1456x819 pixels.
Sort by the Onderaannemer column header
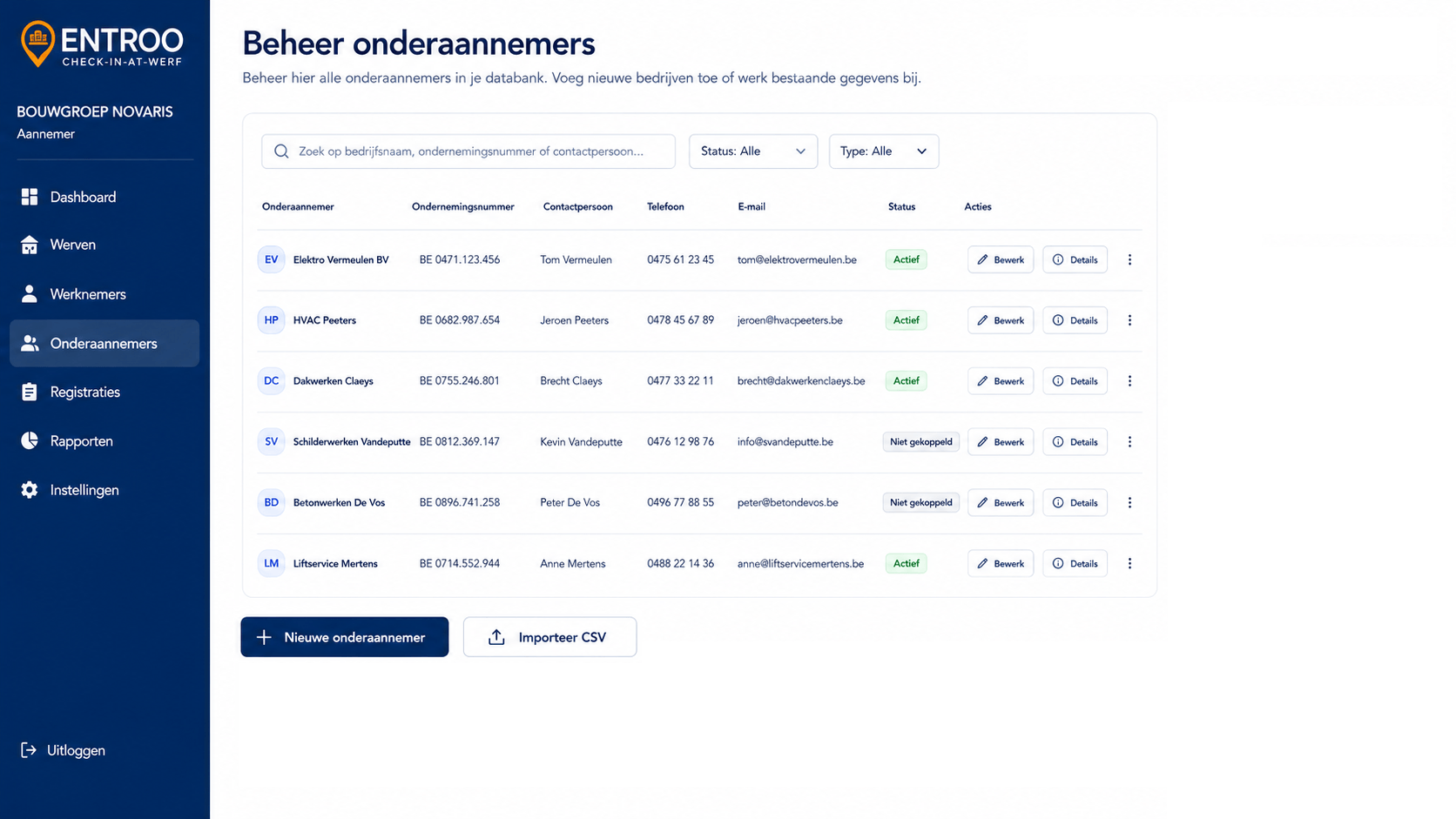coord(298,207)
